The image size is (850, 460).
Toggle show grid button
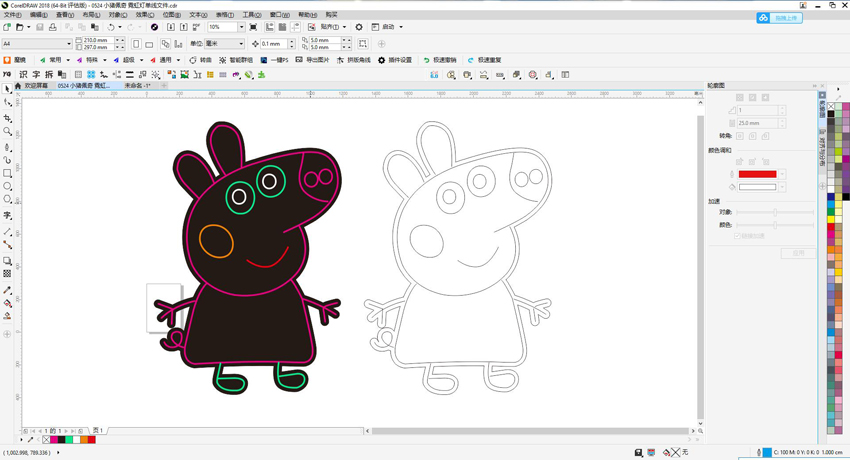coord(282,27)
